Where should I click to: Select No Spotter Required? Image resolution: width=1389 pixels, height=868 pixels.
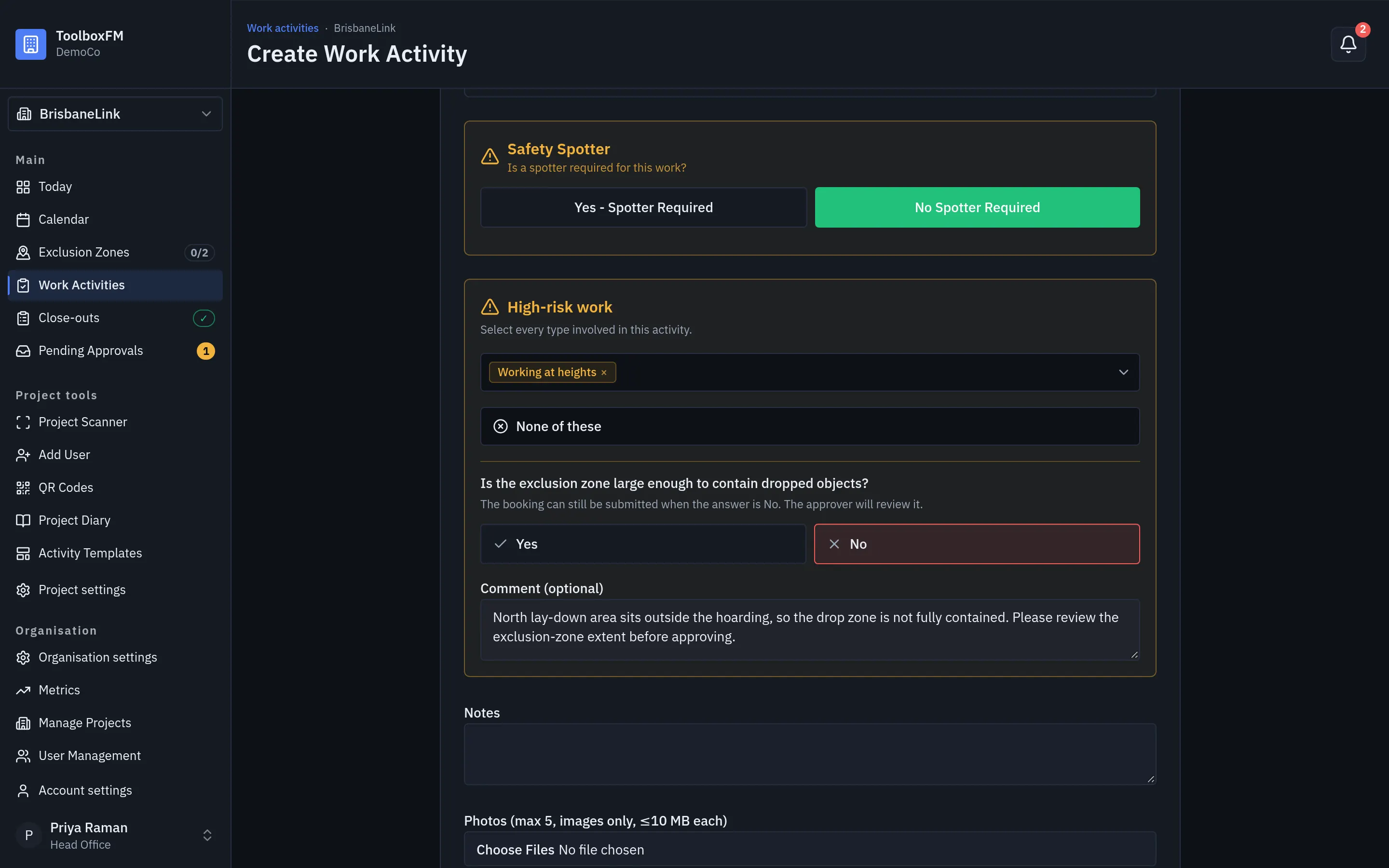tap(977, 207)
